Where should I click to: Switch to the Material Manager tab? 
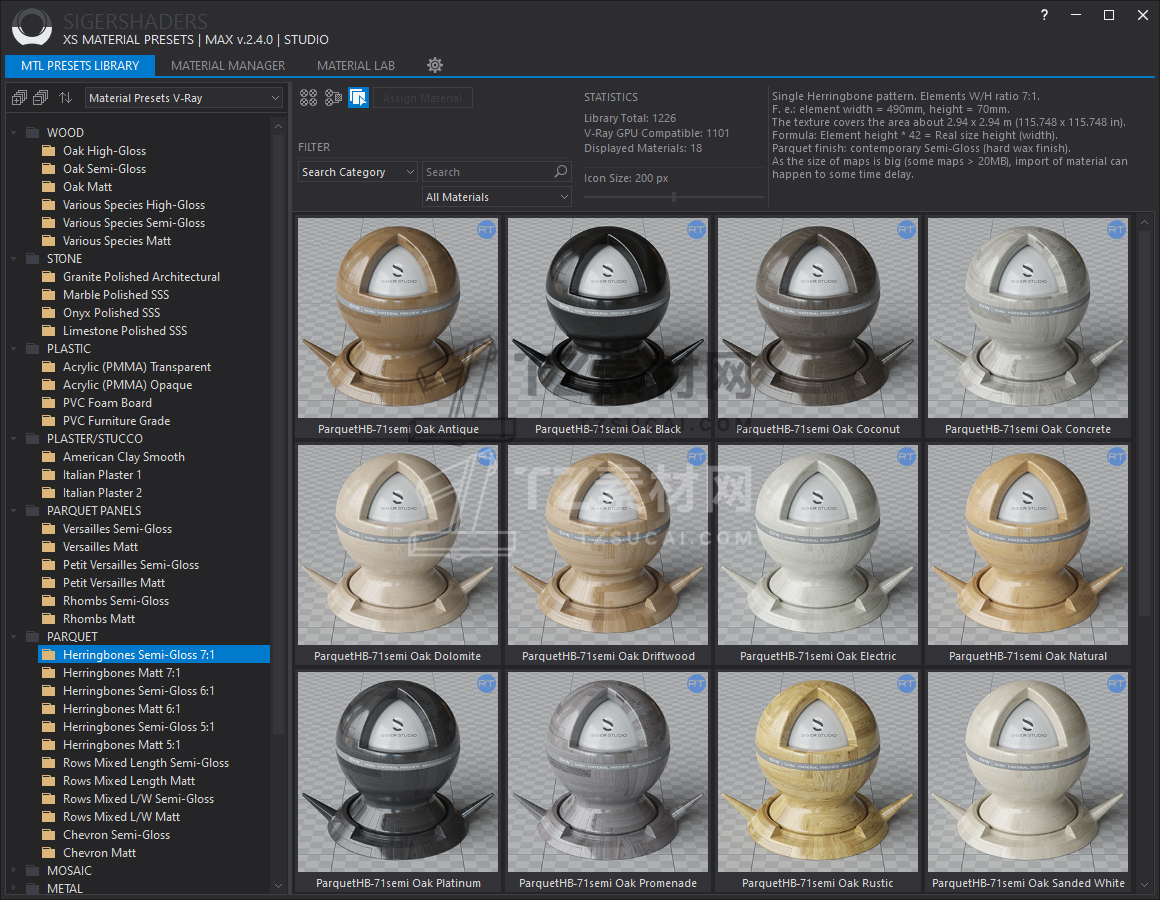[x=228, y=66]
